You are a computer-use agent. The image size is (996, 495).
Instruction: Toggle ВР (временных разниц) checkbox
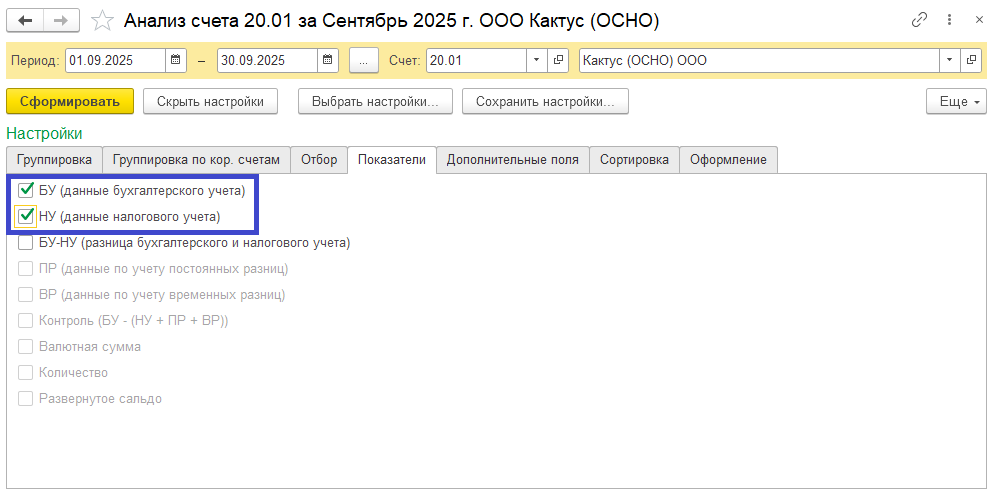point(26,295)
